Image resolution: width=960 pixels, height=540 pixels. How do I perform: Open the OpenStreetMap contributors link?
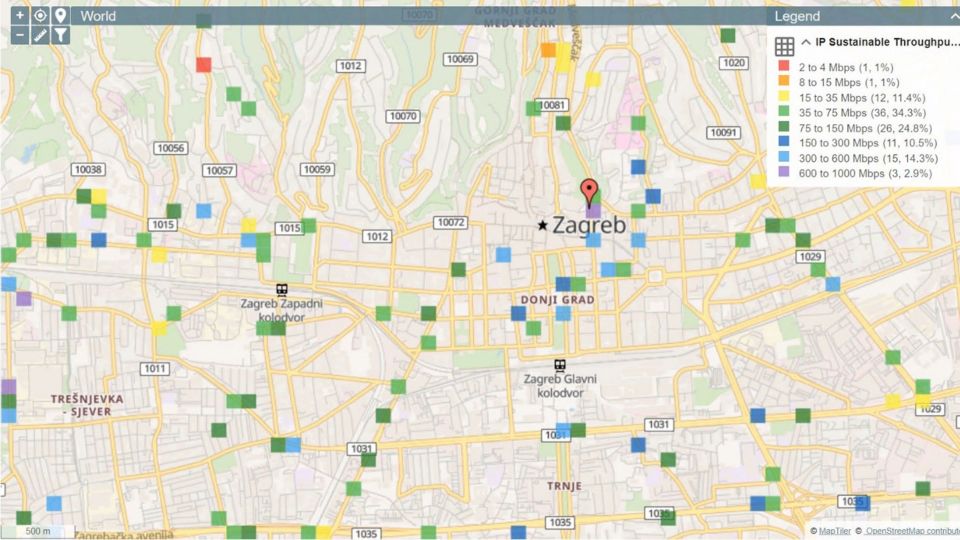(912, 531)
